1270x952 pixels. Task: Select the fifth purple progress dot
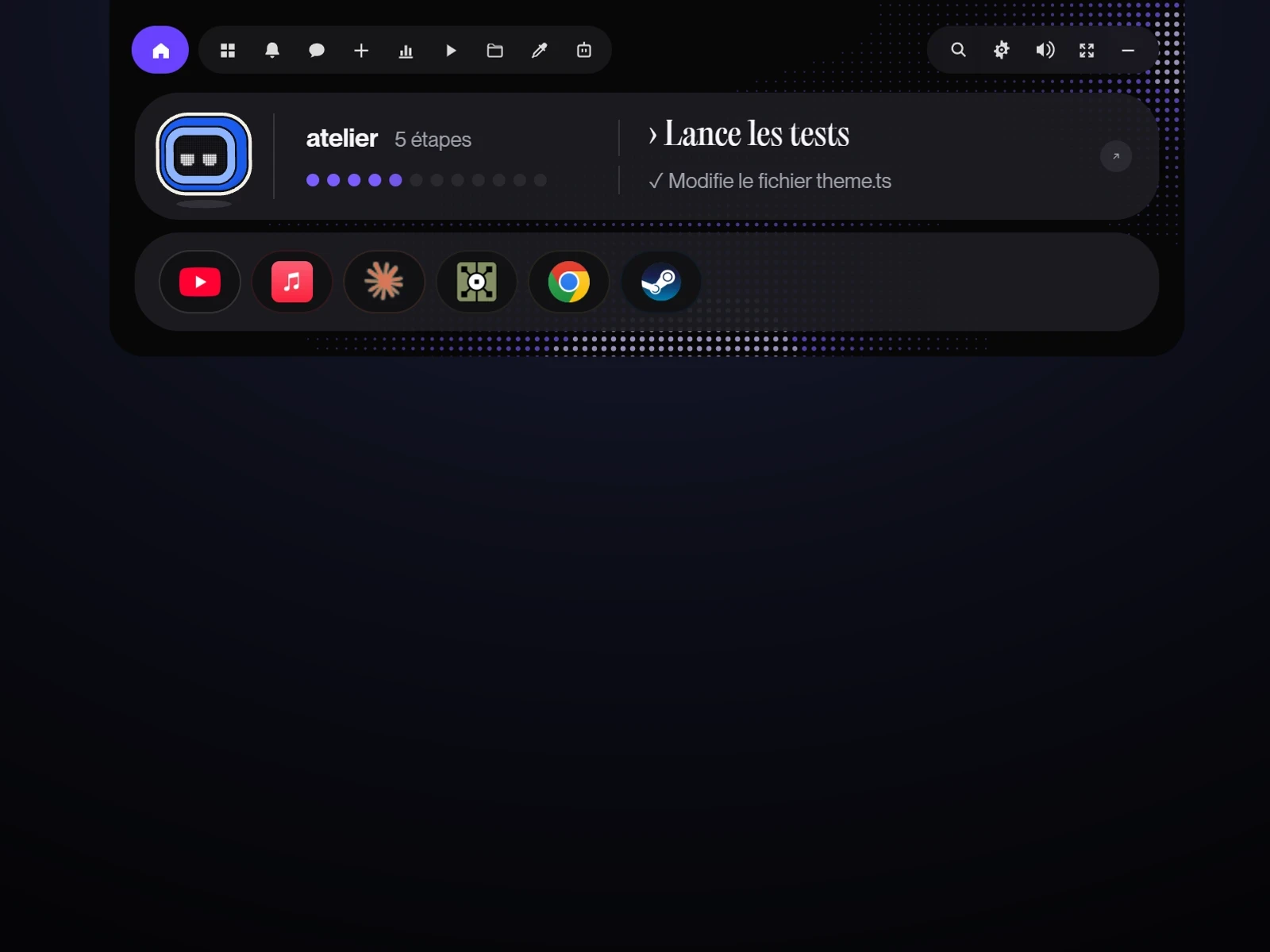tap(395, 180)
